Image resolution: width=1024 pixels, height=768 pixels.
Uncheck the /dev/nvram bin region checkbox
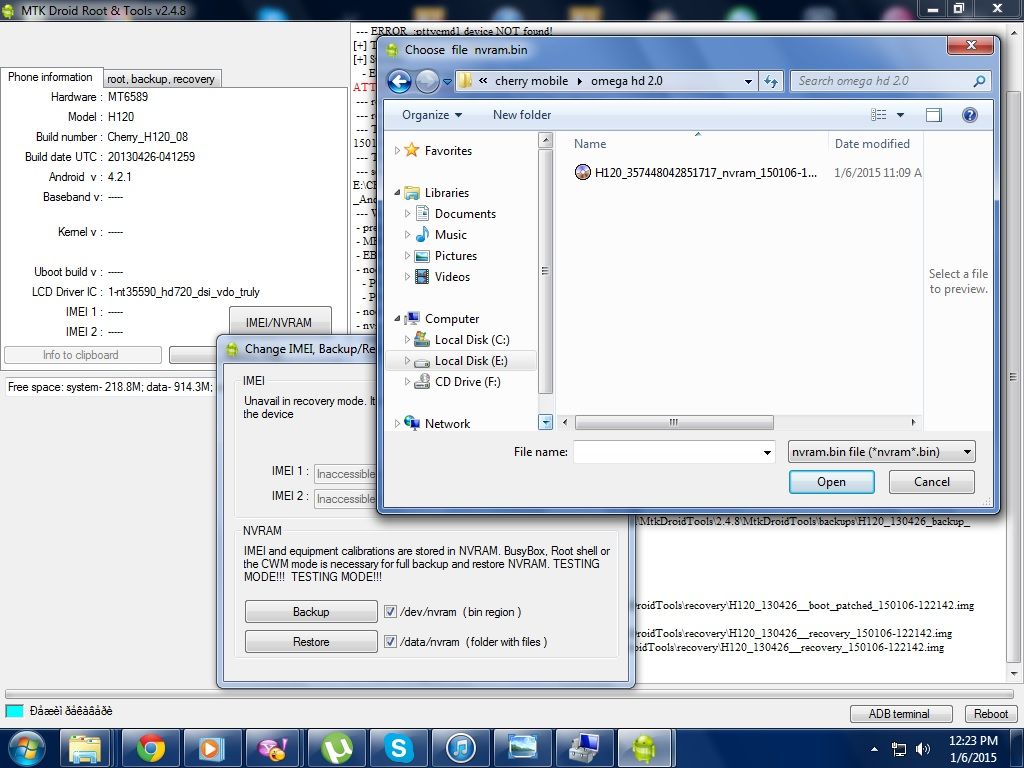[x=391, y=612]
